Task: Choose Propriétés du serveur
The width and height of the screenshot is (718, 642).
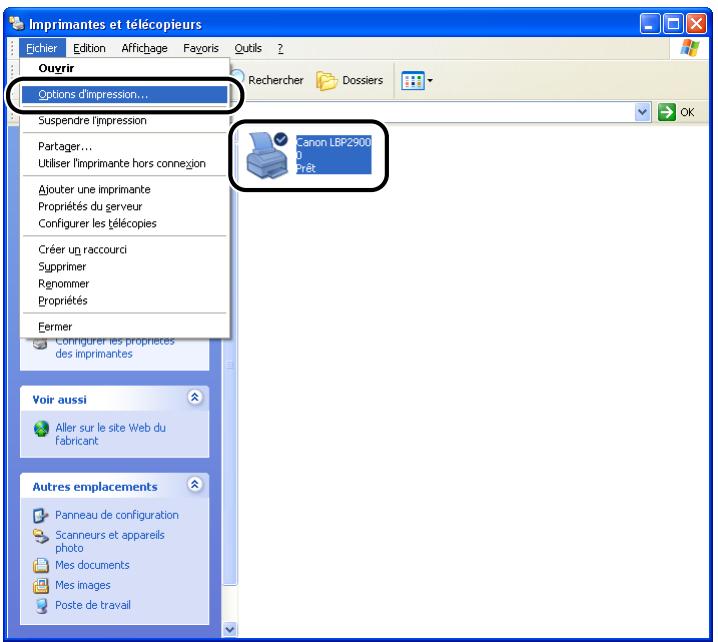Action: point(125,207)
